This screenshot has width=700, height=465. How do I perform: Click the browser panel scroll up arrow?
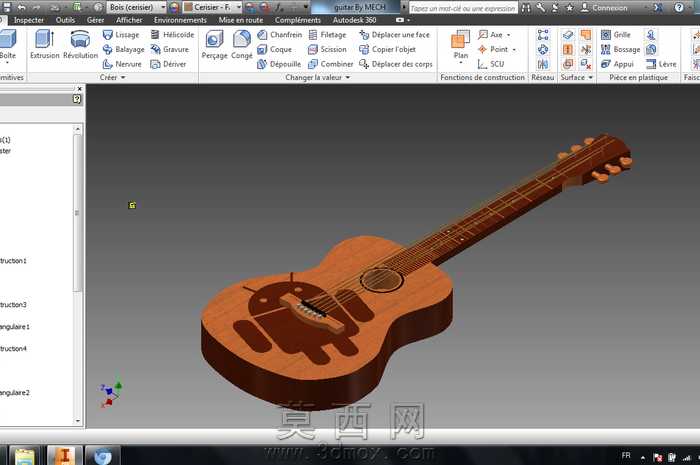click(x=78, y=129)
